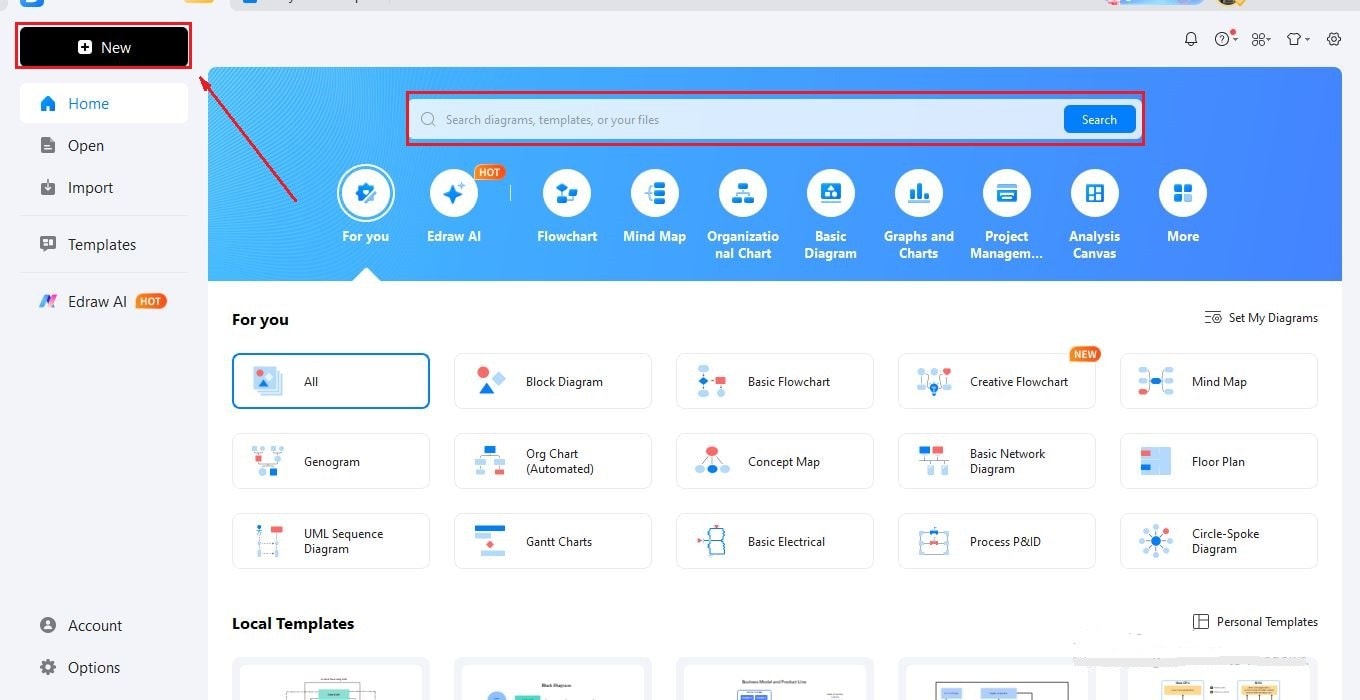Activate the Creative Flowchart filter
Image resolution: width=1360 pixels, height=700 pixels.
[x=996, y=381]
